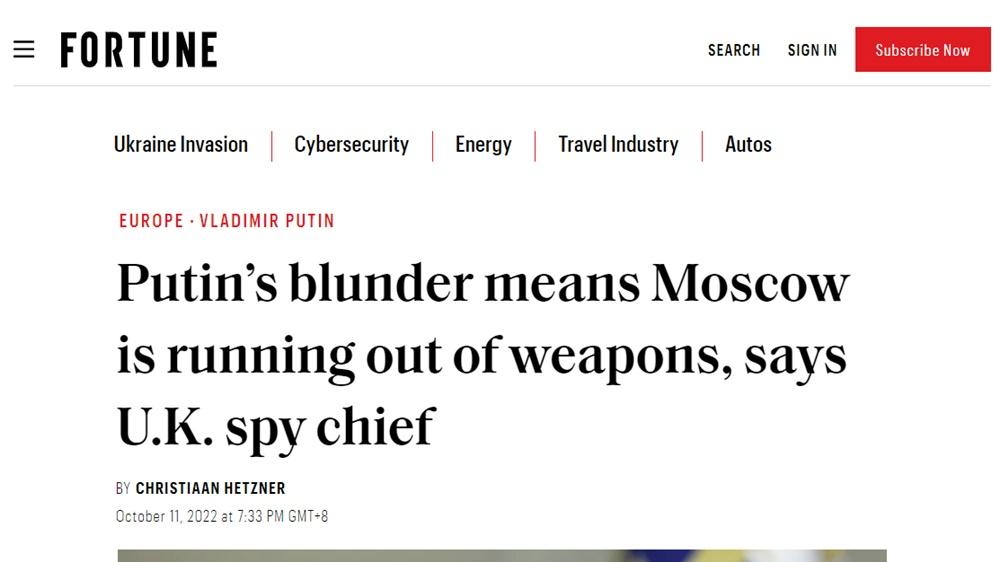
Task: Click the FORTUNE logo
Action: click(139, 50)
